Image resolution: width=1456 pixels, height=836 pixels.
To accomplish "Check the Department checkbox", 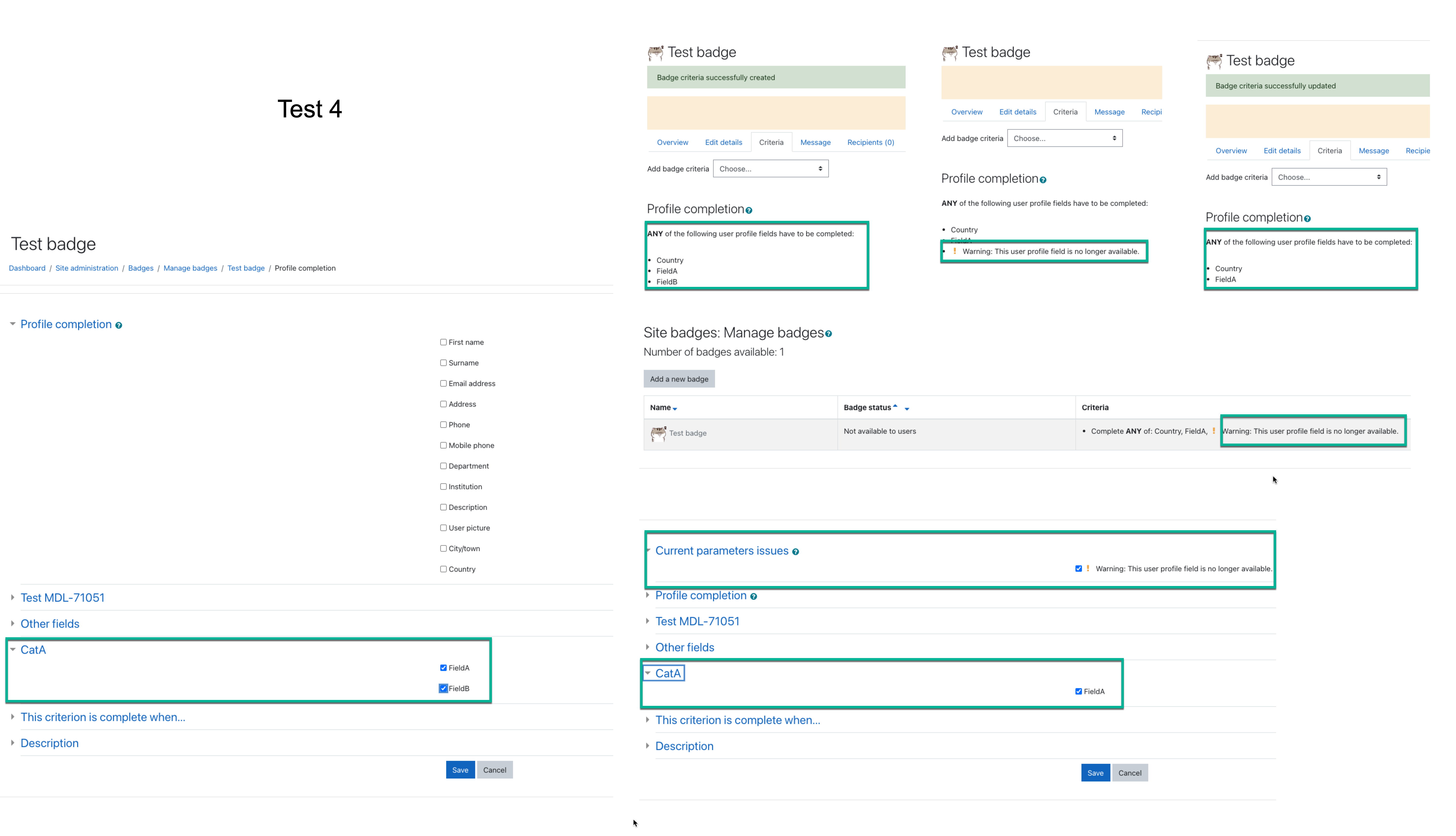I will [443, 466].
